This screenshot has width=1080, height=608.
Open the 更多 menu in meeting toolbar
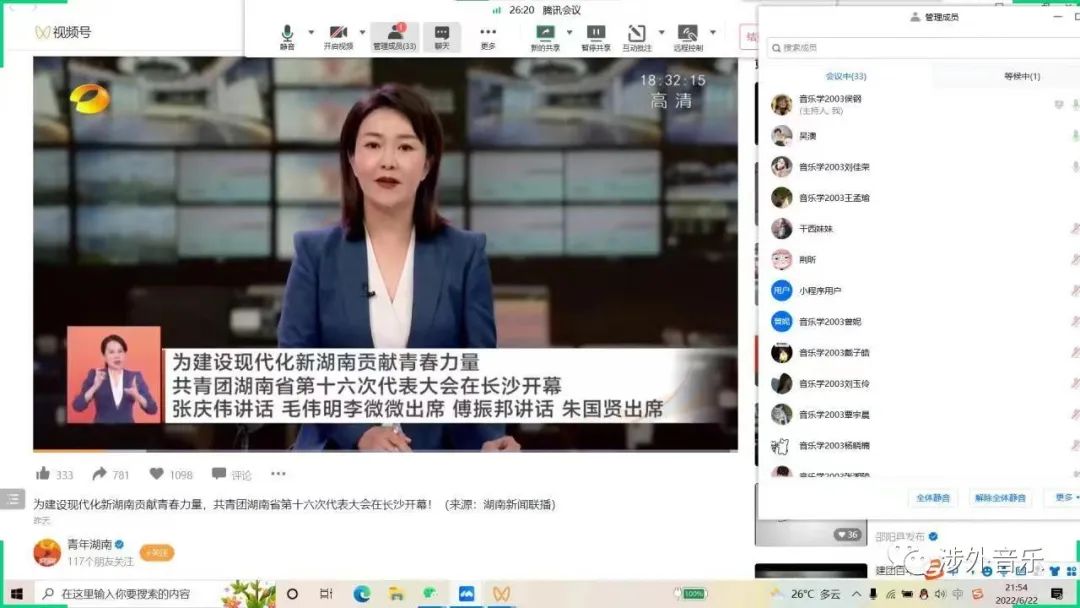point(488,37)
